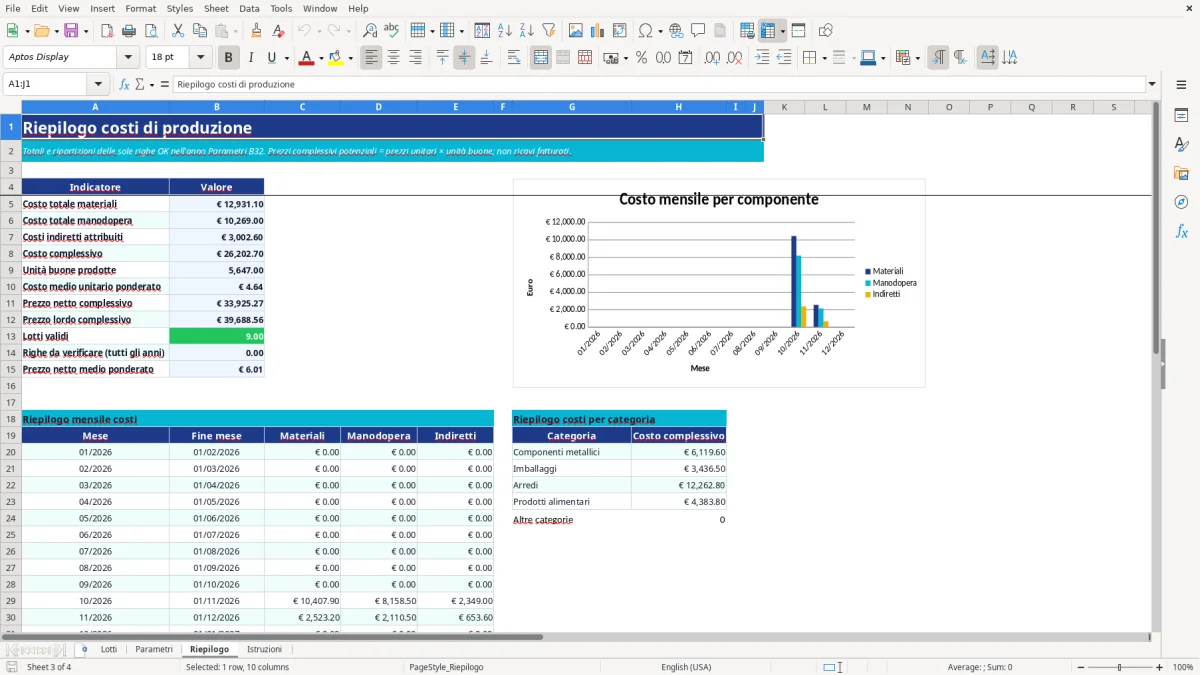Toggle Wrap Text
Image resolution: width=1200 pixels, height=675 pixels.
(x=514, y=58)
